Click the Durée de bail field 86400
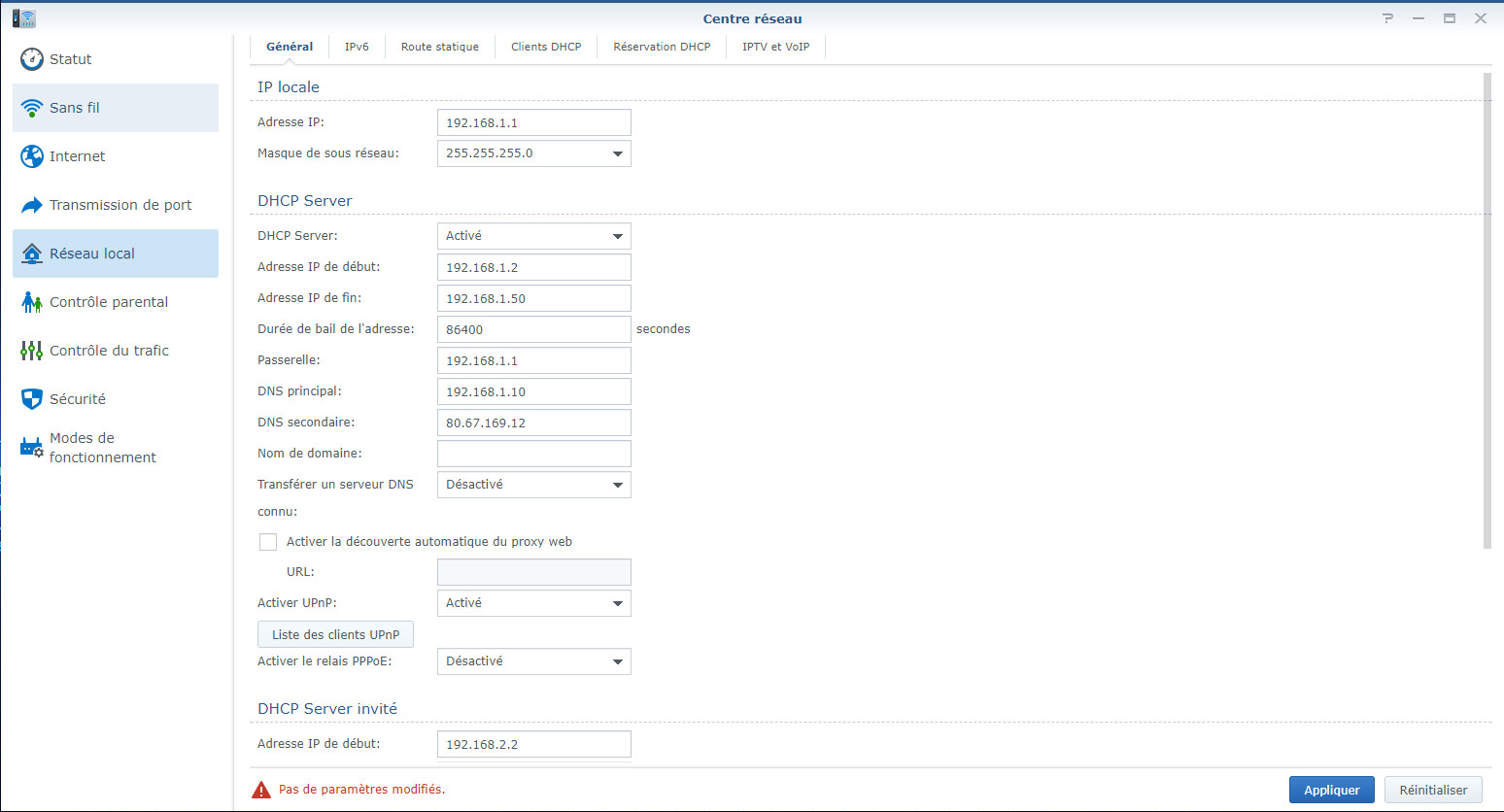 (534, 329)
